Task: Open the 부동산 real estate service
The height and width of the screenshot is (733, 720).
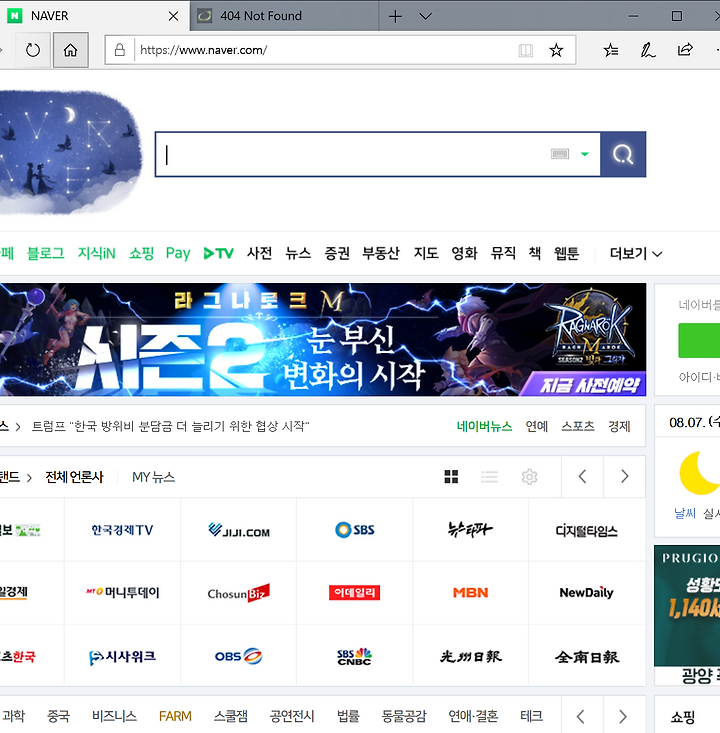Action: tap(381, 253)
